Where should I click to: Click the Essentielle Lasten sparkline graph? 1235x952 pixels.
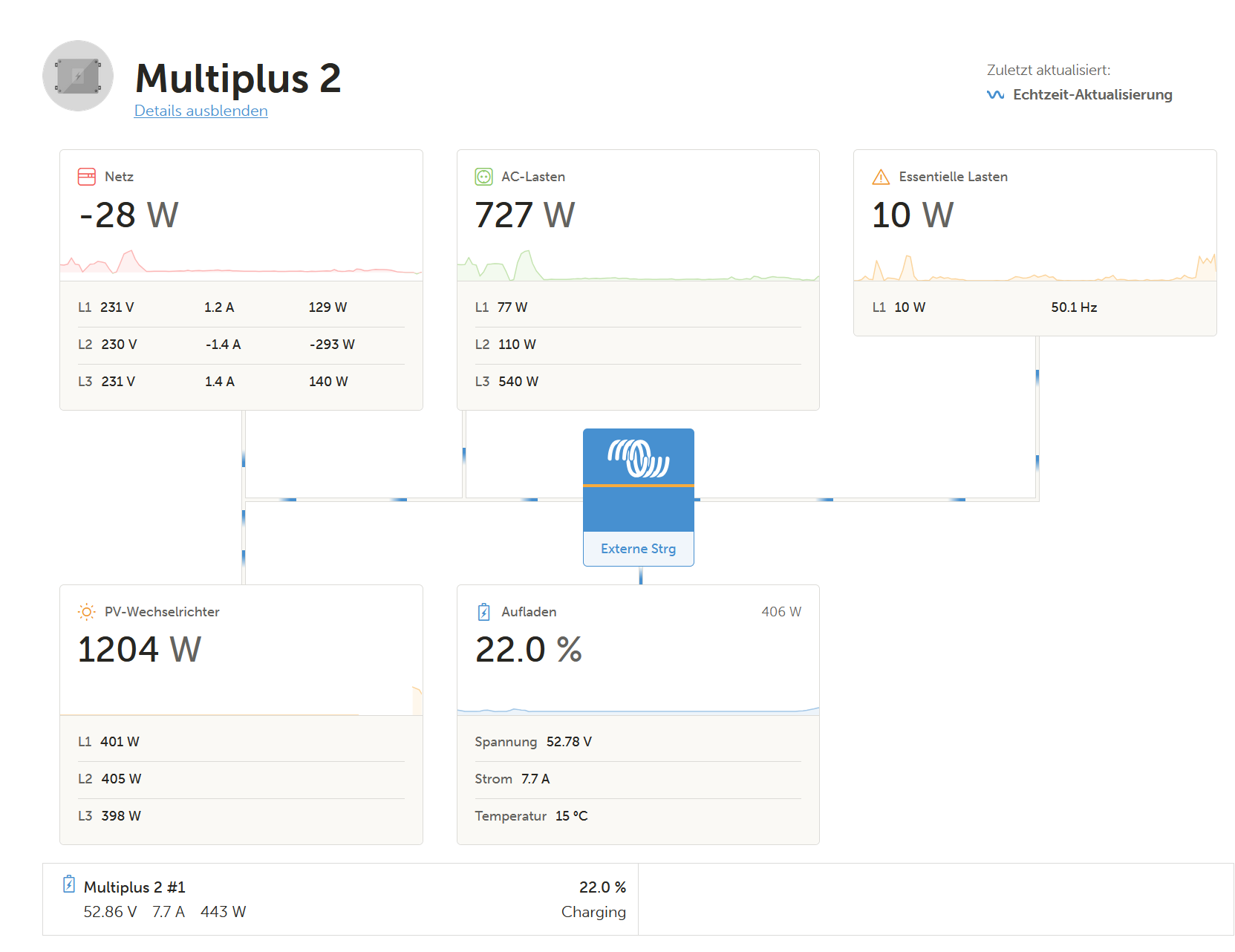click(x=1034, y=267)
